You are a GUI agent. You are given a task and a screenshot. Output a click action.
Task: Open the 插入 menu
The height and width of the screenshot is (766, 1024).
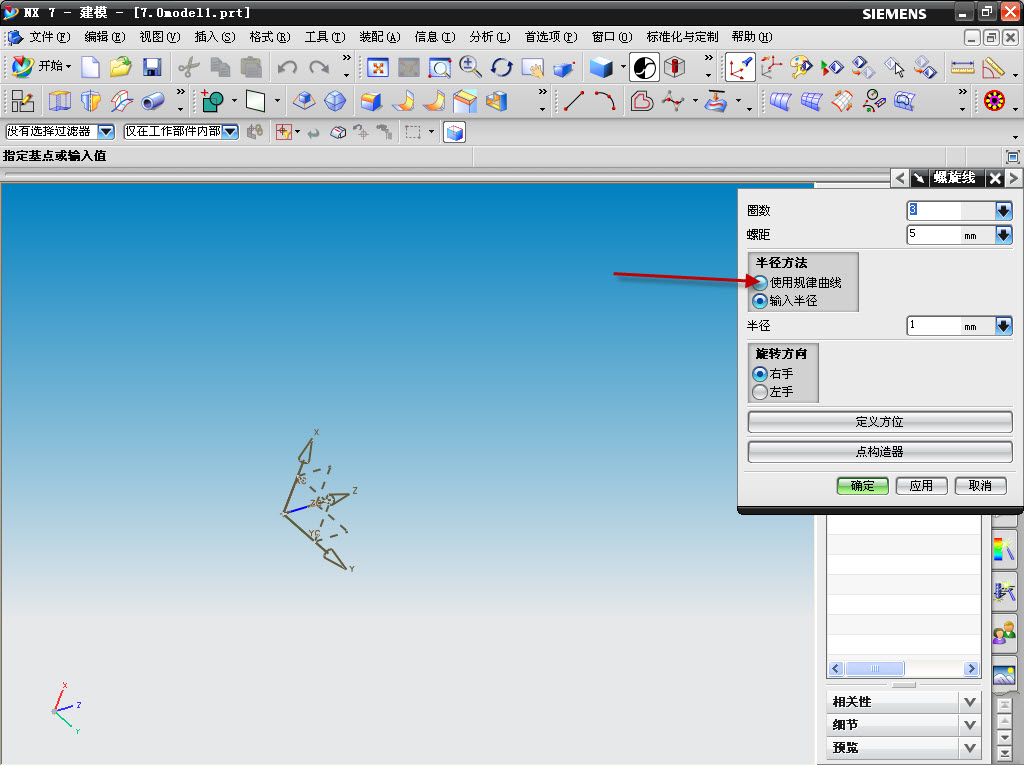[215, 37]
